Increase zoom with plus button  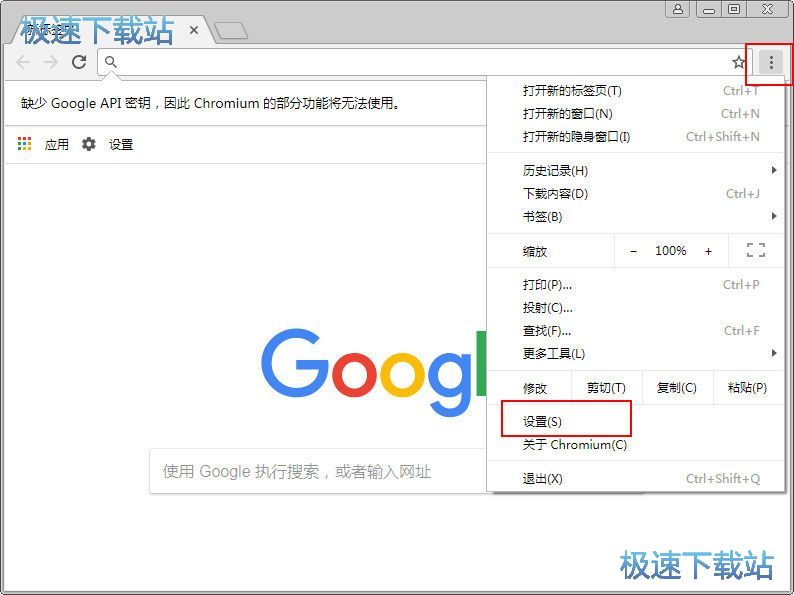tap(708, 251)
